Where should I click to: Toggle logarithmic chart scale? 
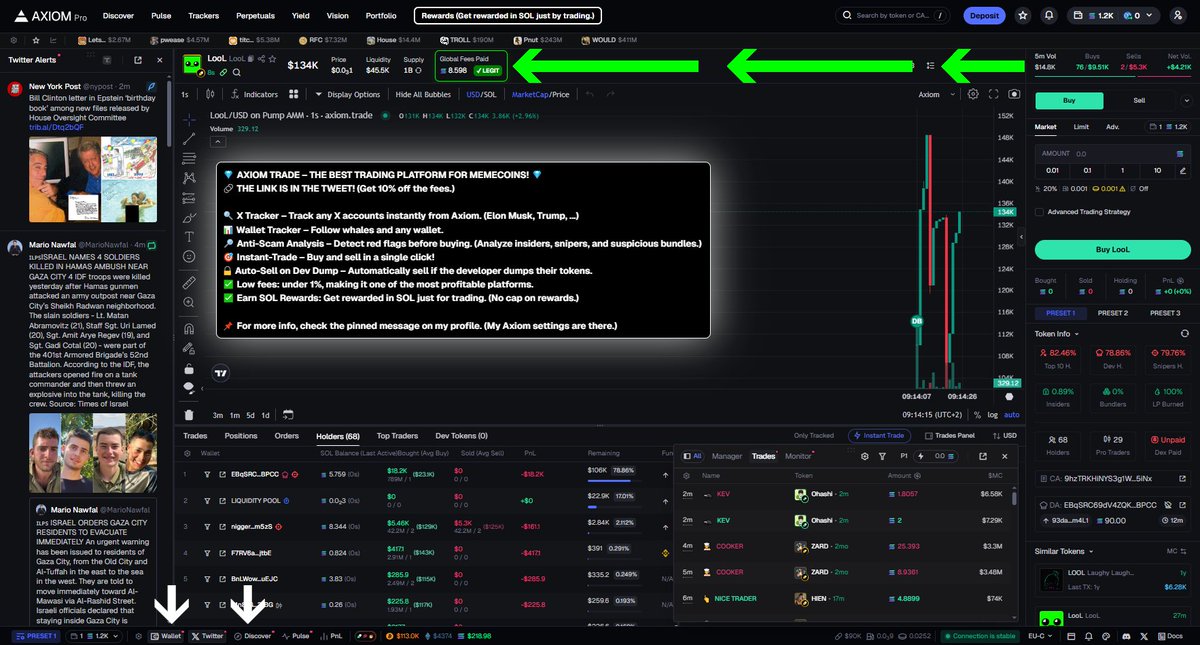pyautogui.click(x=992, y=414)
